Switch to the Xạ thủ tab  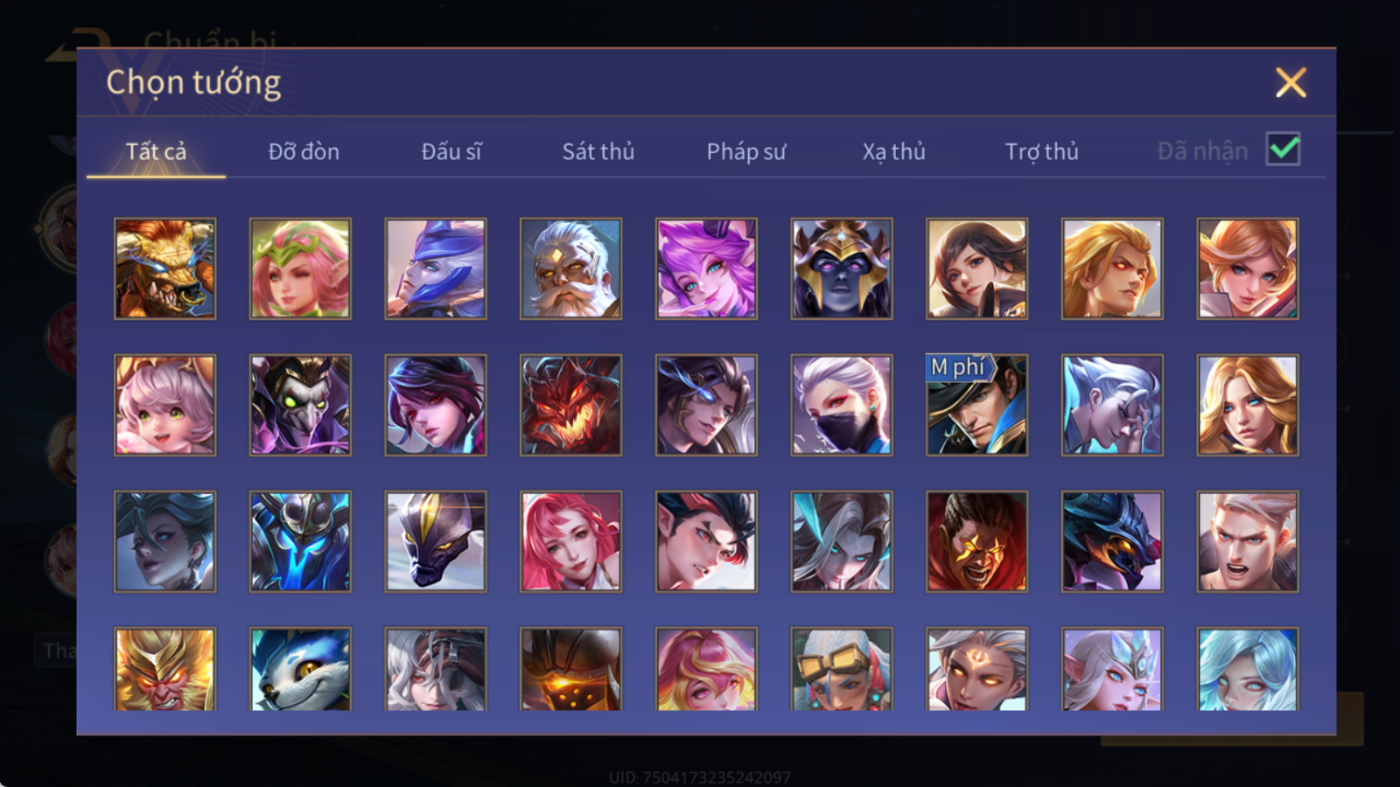pyautogui.click(x=894, y=152)
